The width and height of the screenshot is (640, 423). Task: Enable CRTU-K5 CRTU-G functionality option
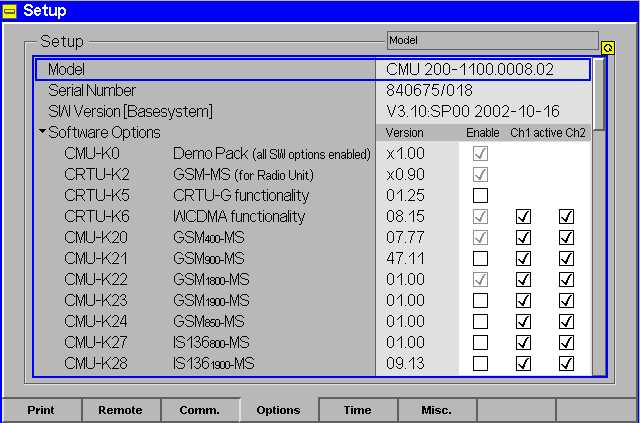(480, 196)
